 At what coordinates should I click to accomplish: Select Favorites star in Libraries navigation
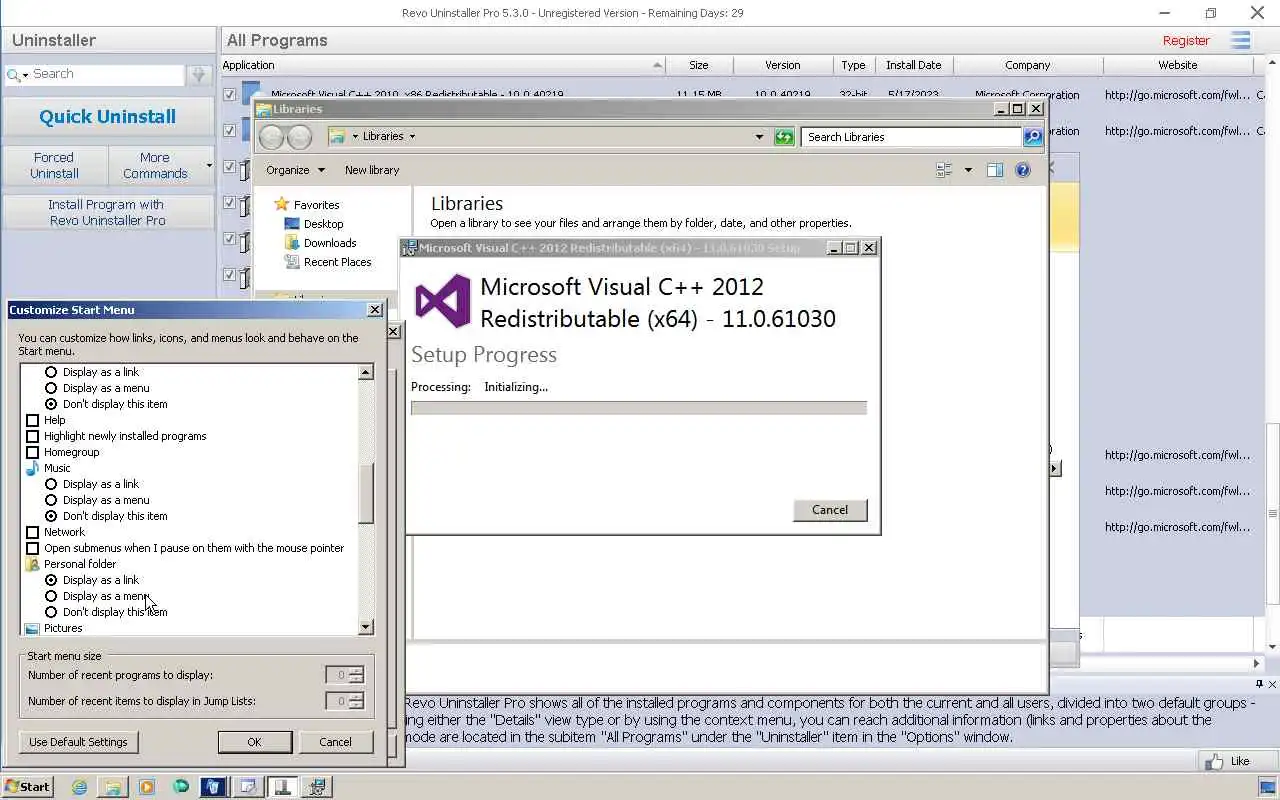(282, 204)
